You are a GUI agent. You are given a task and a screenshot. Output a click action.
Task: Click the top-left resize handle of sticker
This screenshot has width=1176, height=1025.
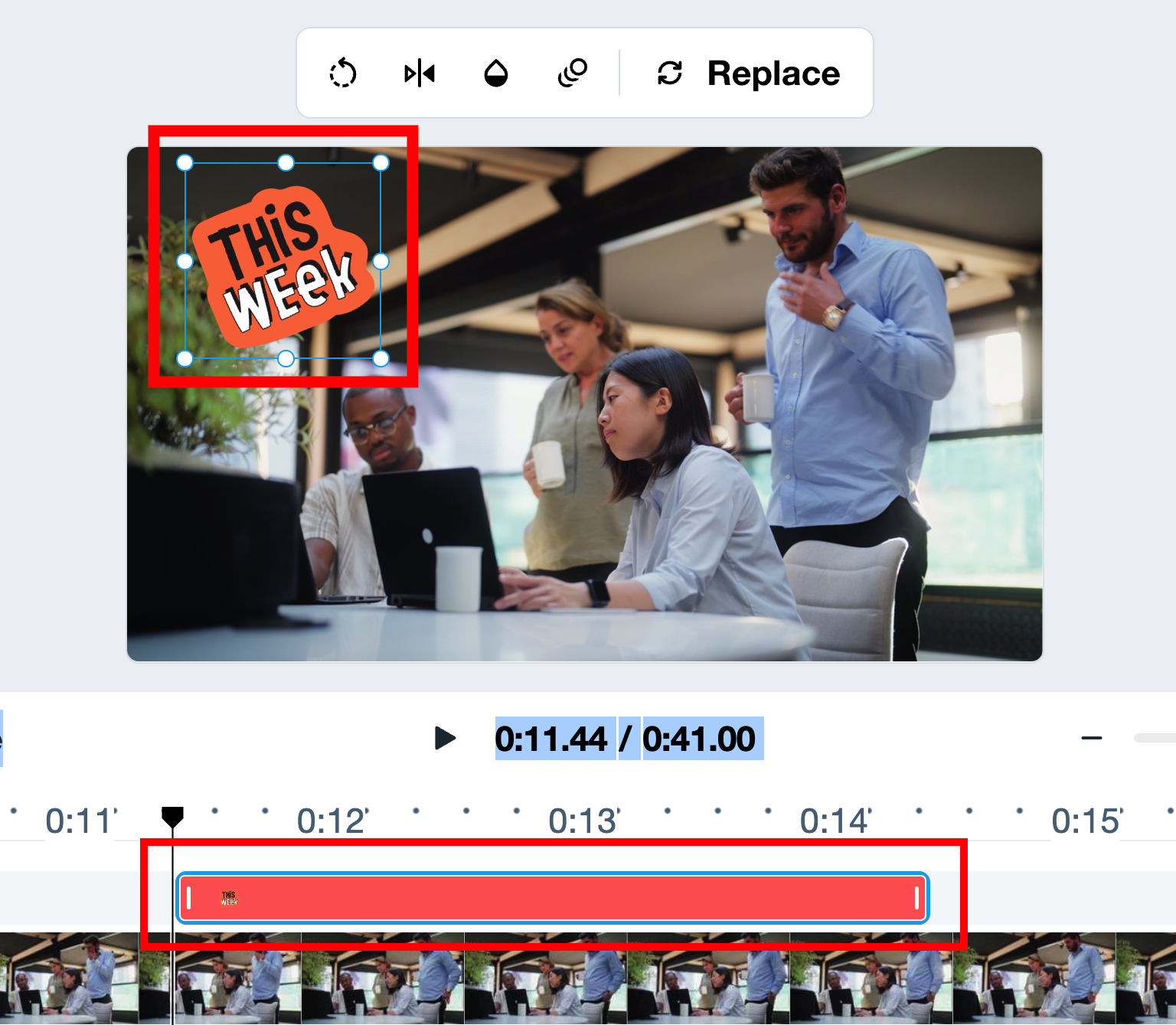click(x=185, y=162)
